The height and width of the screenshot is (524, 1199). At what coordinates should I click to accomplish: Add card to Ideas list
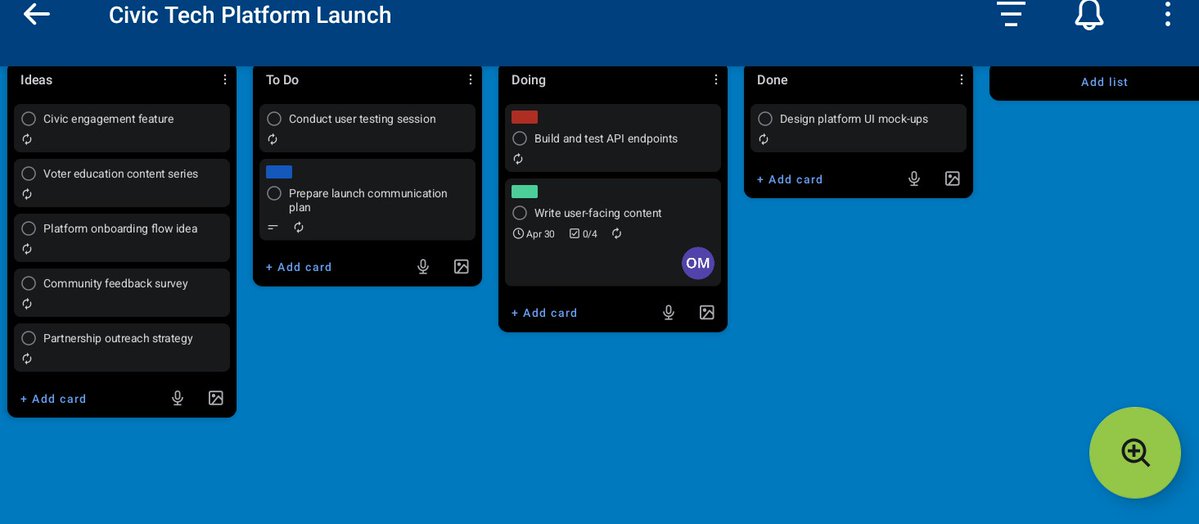pyautogui.click(x=53, y=399)
